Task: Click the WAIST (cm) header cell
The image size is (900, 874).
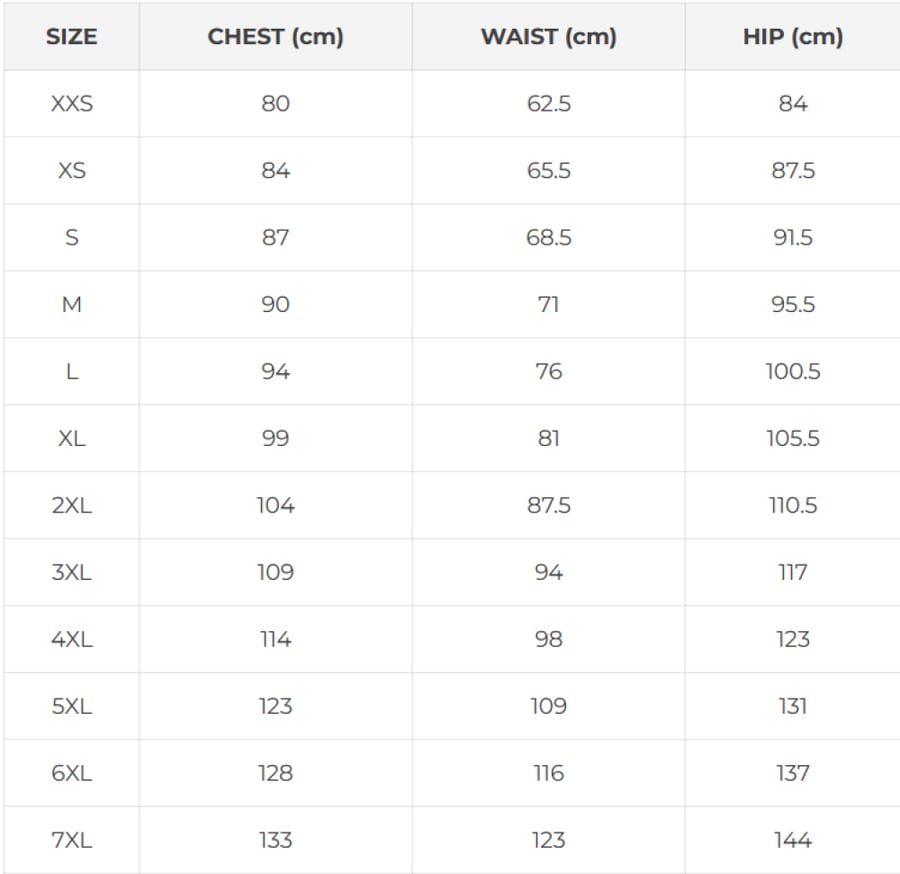Action: [549, 37]
